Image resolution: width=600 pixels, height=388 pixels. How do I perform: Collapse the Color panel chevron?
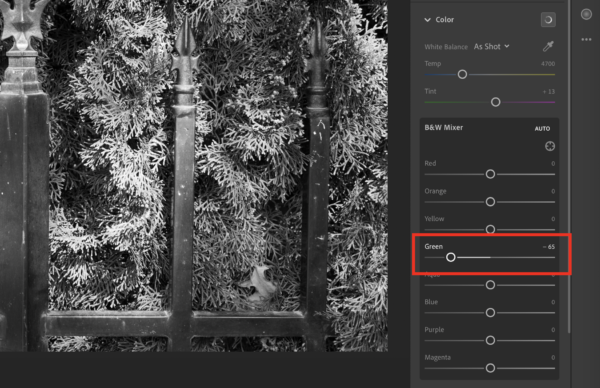pyautogui.click(x=427, y=20)
